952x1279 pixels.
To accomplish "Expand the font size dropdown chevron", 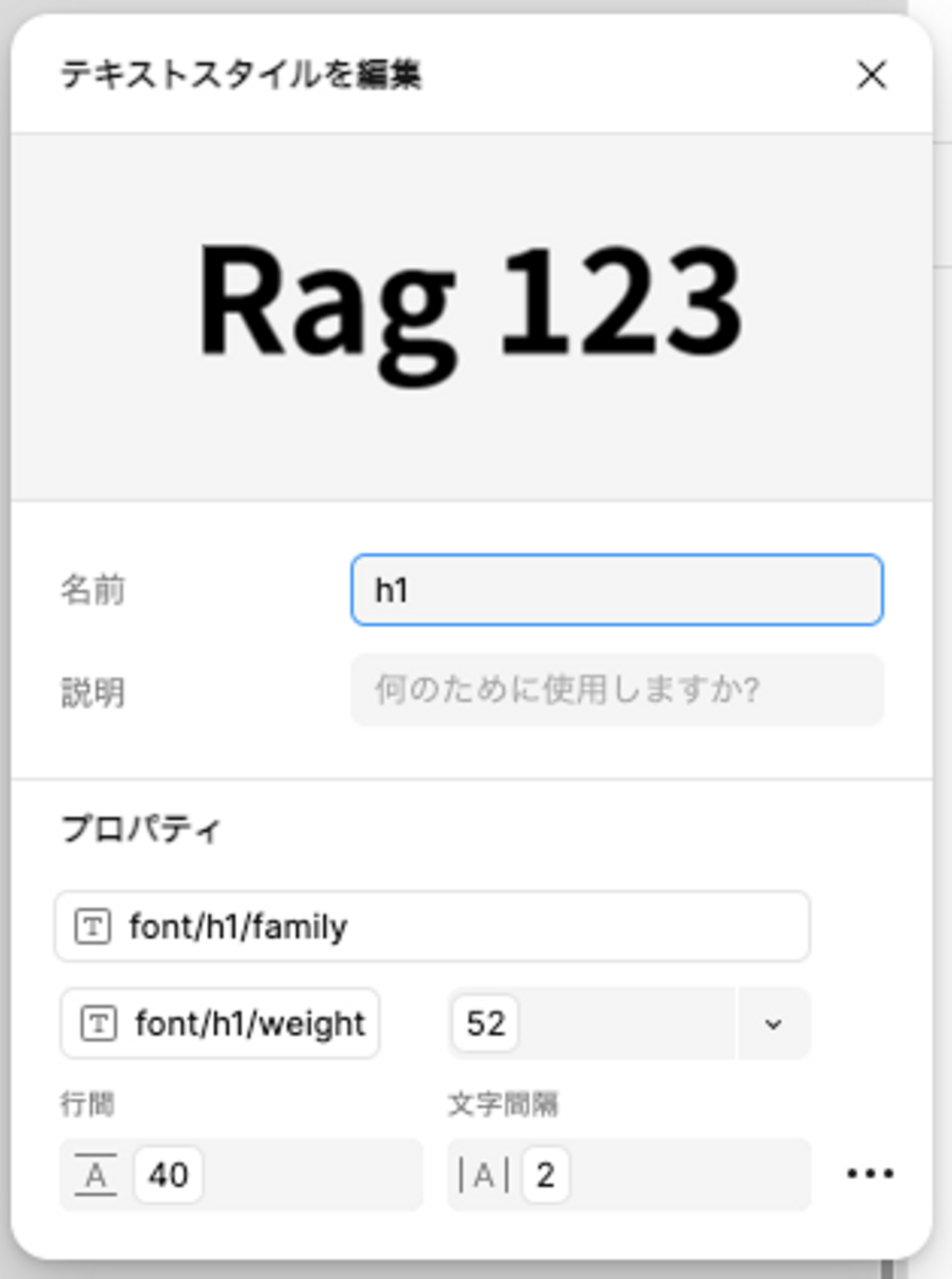I will 773,1024.
